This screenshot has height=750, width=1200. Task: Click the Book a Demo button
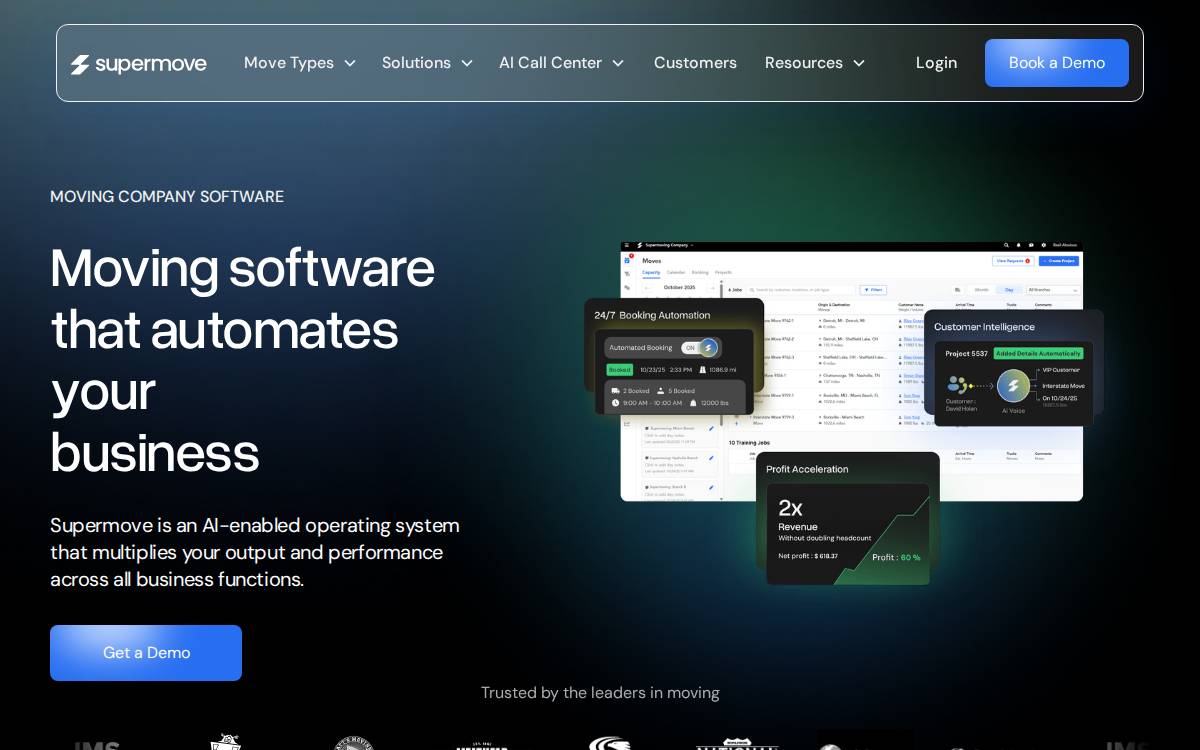[x=1057, y=63]
